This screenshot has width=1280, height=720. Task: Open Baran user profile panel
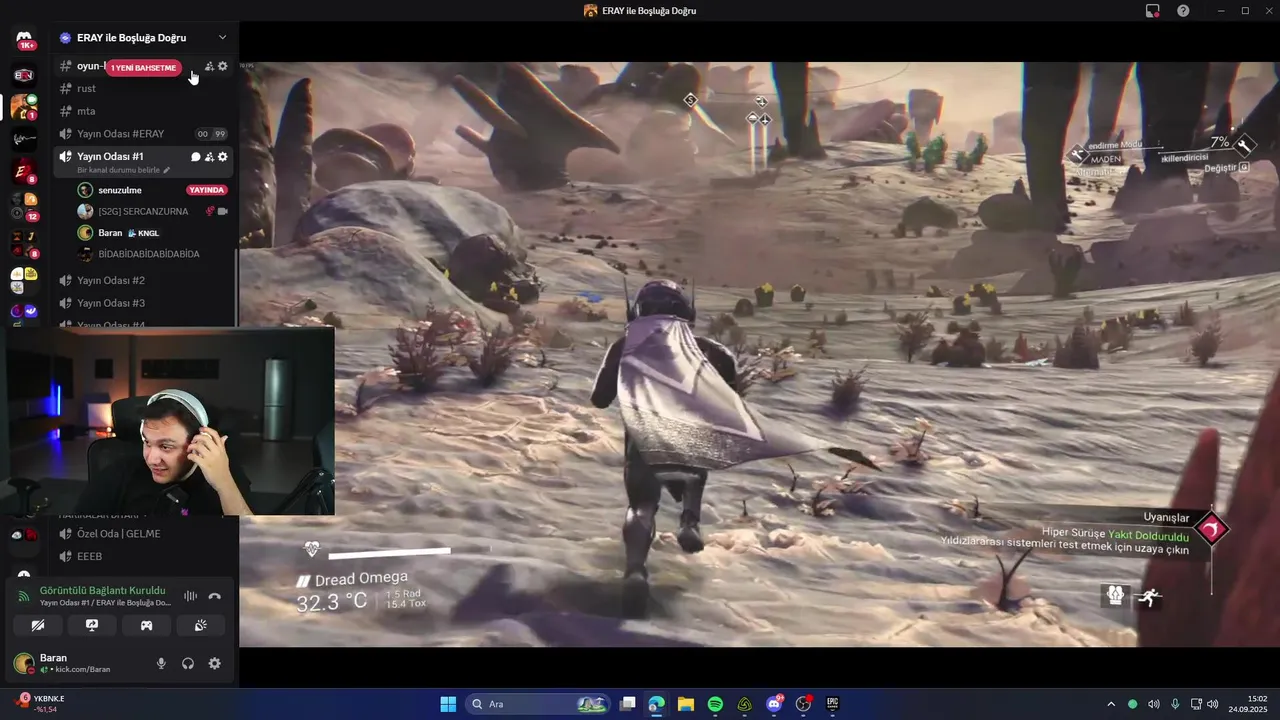pyautogui.click(x=77, y=663)
